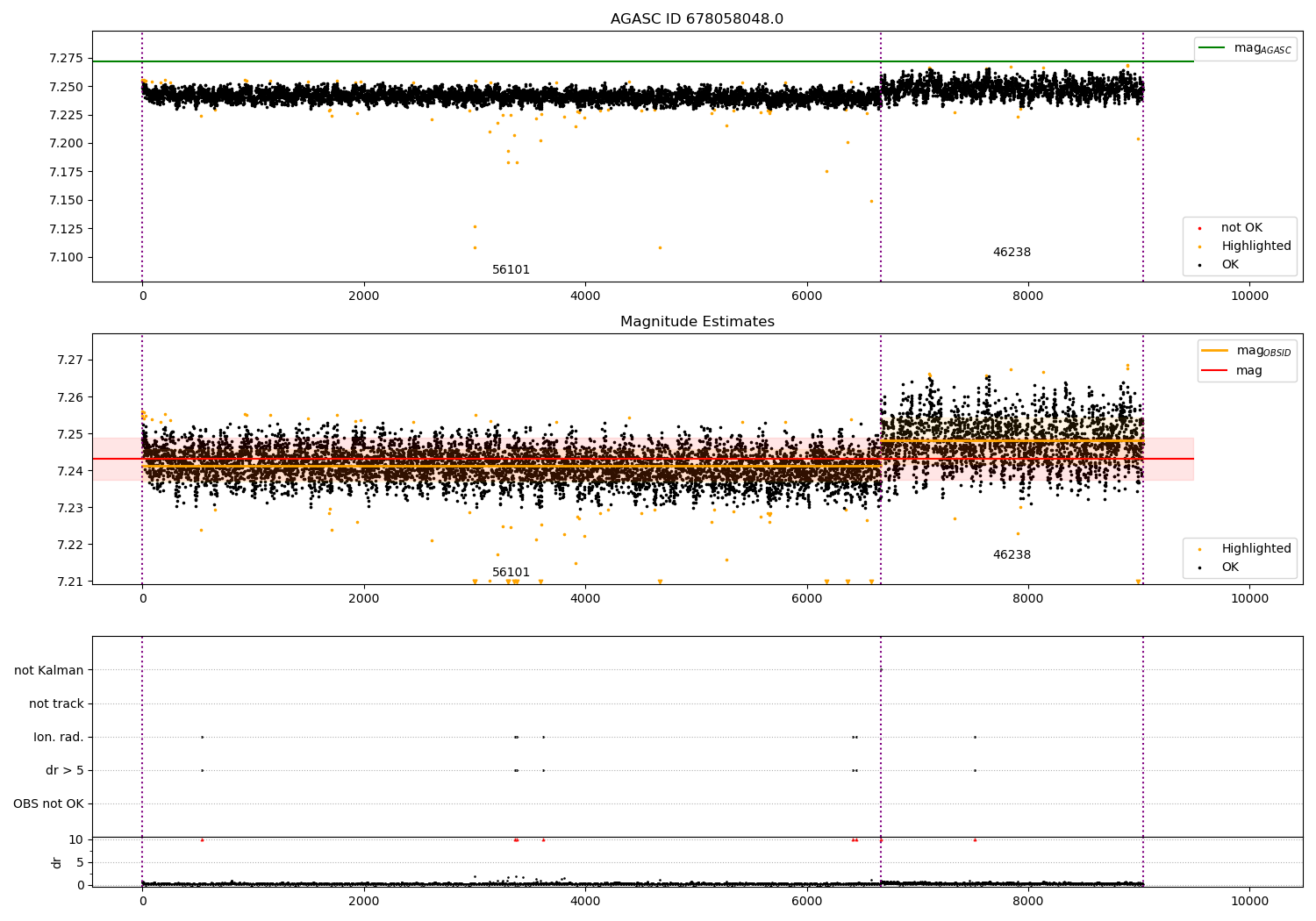The height and width of the screenshot is (921, 1316).
Task: Click the "7.200" y-axis tick in top plot
Action: tap(67, 144)
